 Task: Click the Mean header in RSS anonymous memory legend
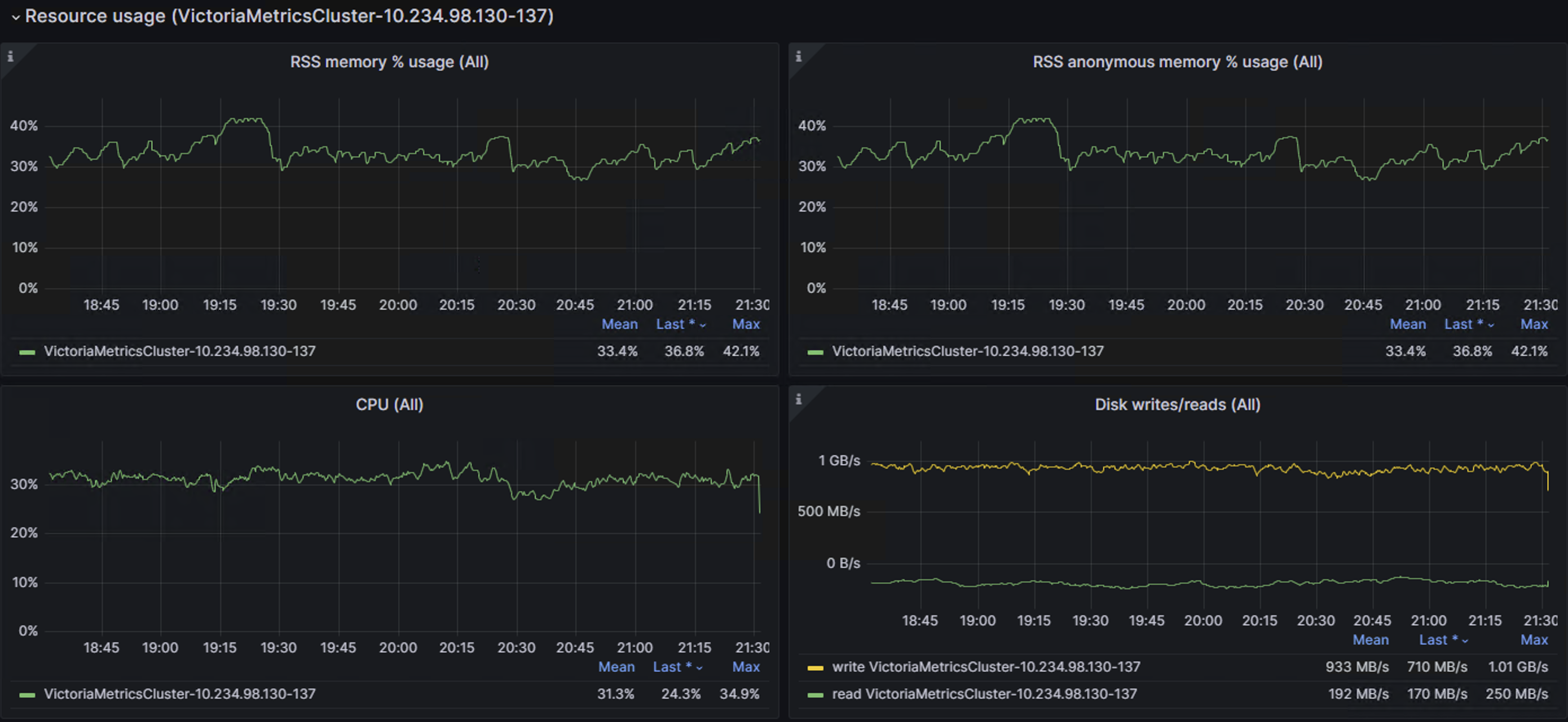tap(1408, 324)
